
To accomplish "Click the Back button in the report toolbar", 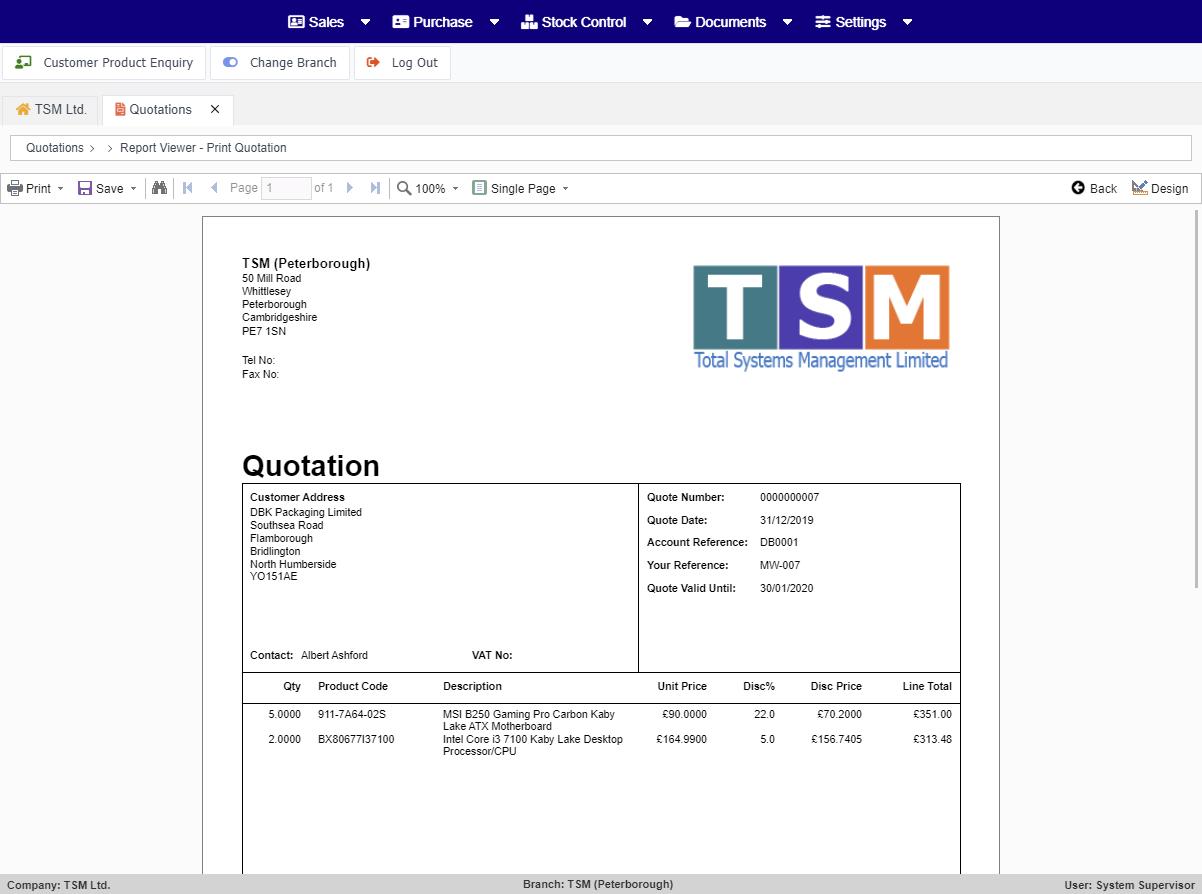I will [x=1094, y=188].
